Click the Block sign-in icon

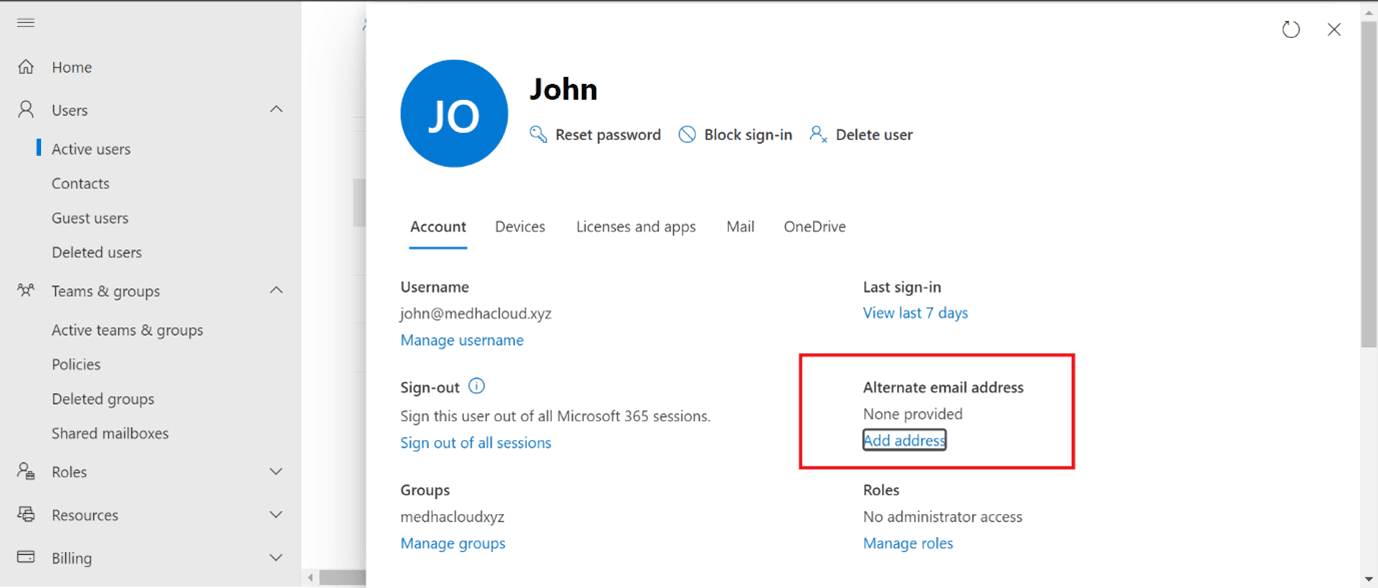(687, 133)
